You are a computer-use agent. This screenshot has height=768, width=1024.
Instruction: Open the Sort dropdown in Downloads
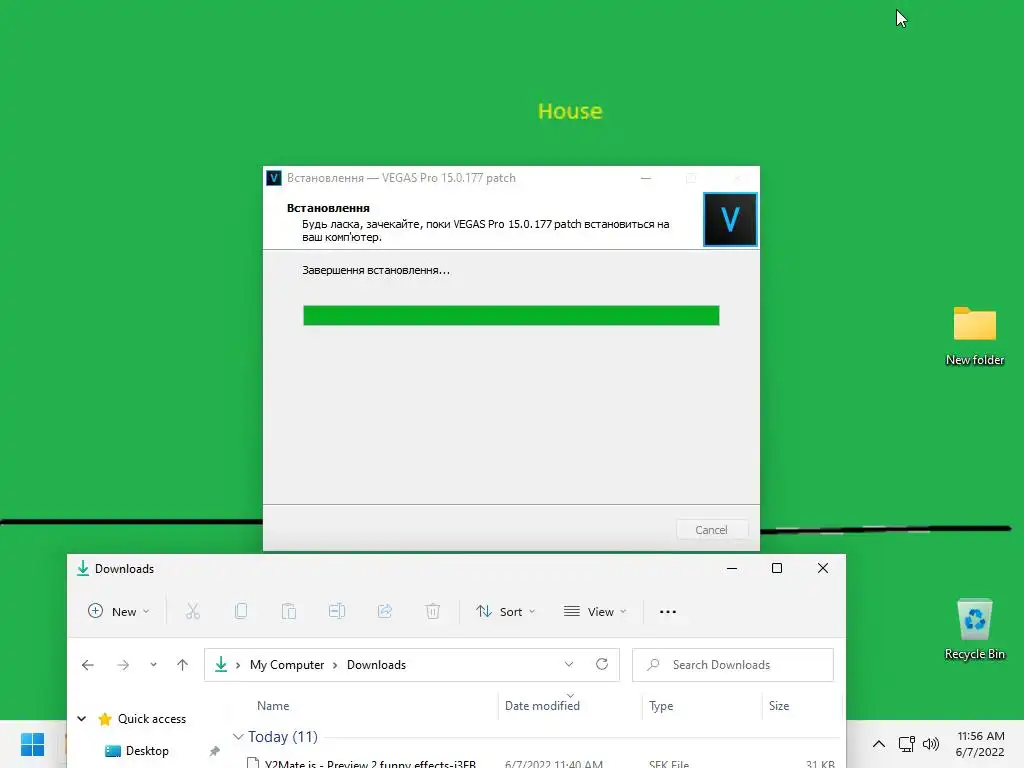[x=505, y=611]
